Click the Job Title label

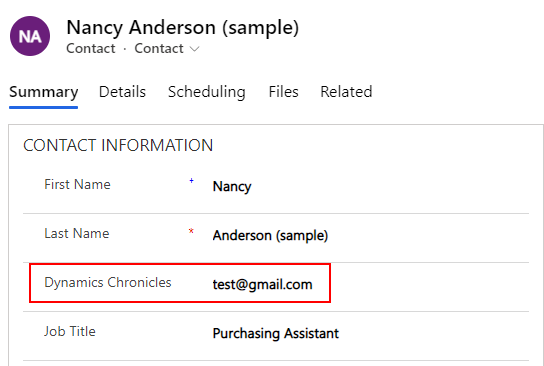(x=69, y=331)
